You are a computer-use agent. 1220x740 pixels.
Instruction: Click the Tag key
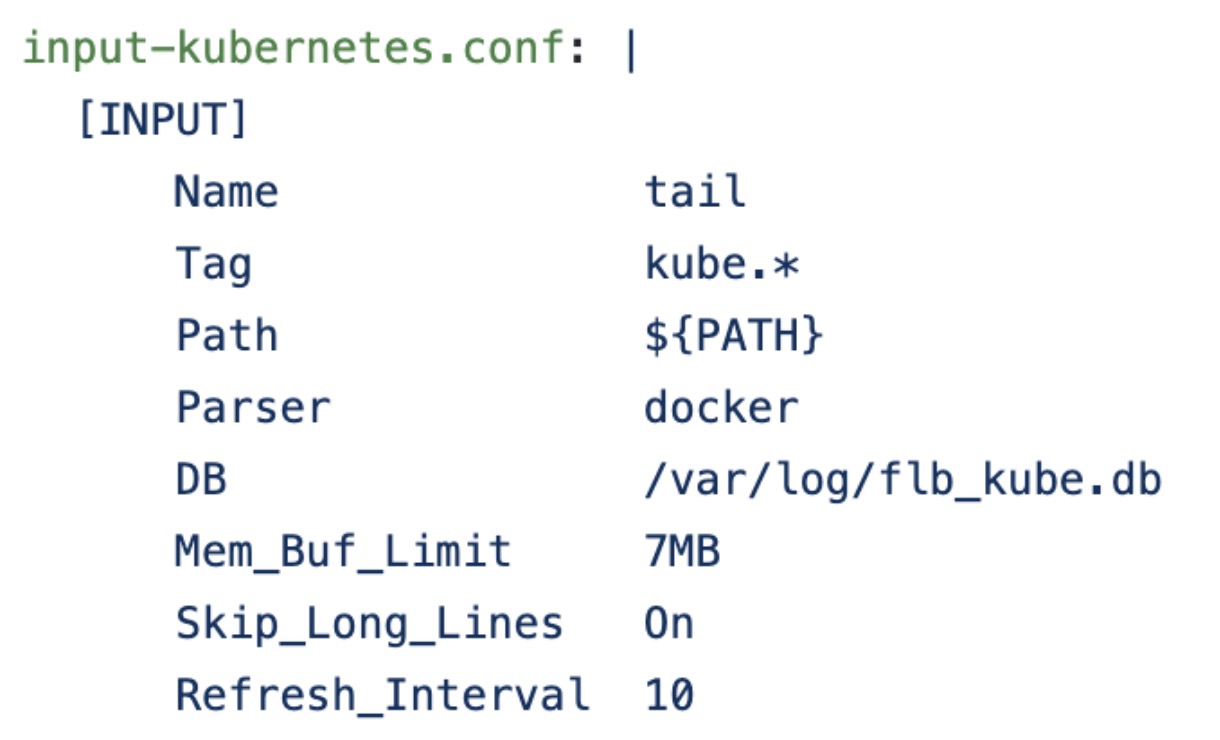213,265
